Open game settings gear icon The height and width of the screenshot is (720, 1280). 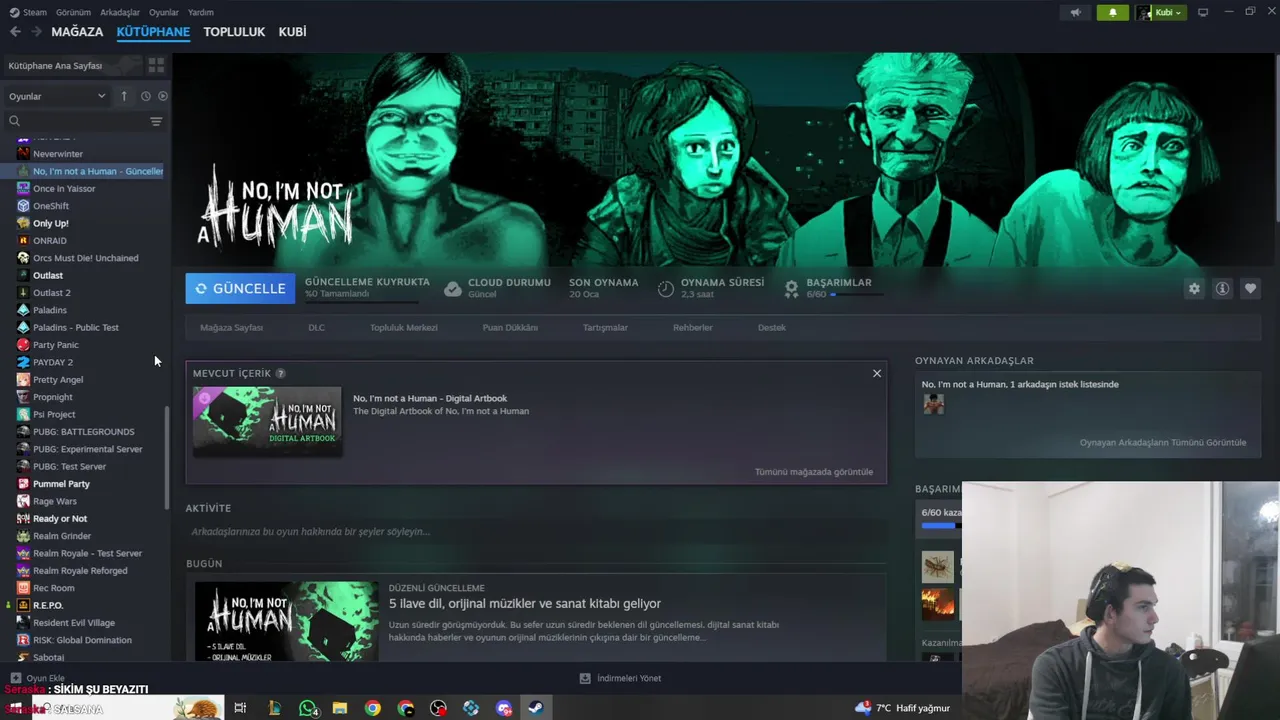pyautogui.click(x=1194, y=288)
